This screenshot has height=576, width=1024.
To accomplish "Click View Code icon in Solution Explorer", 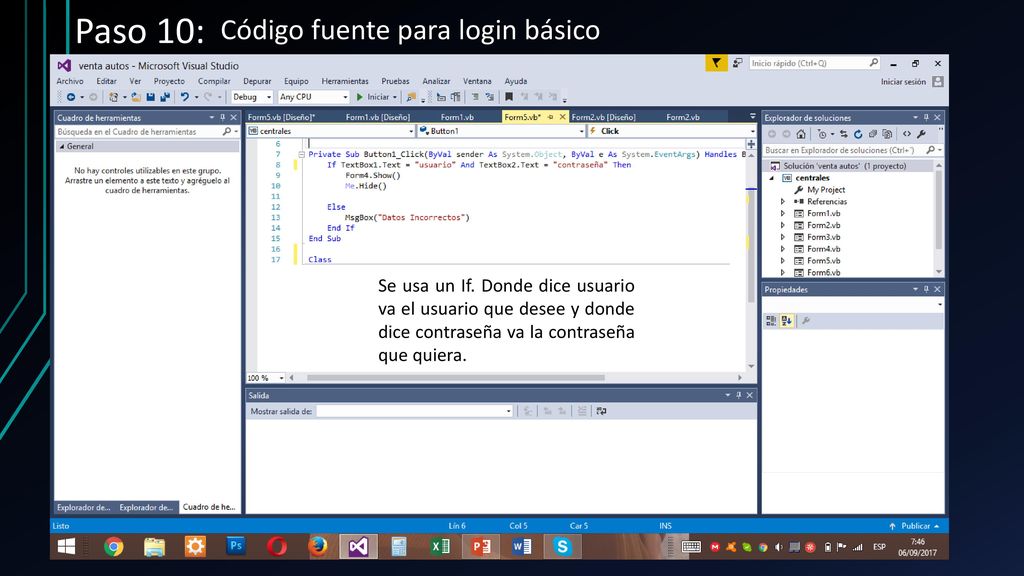I will click(906, 134).
